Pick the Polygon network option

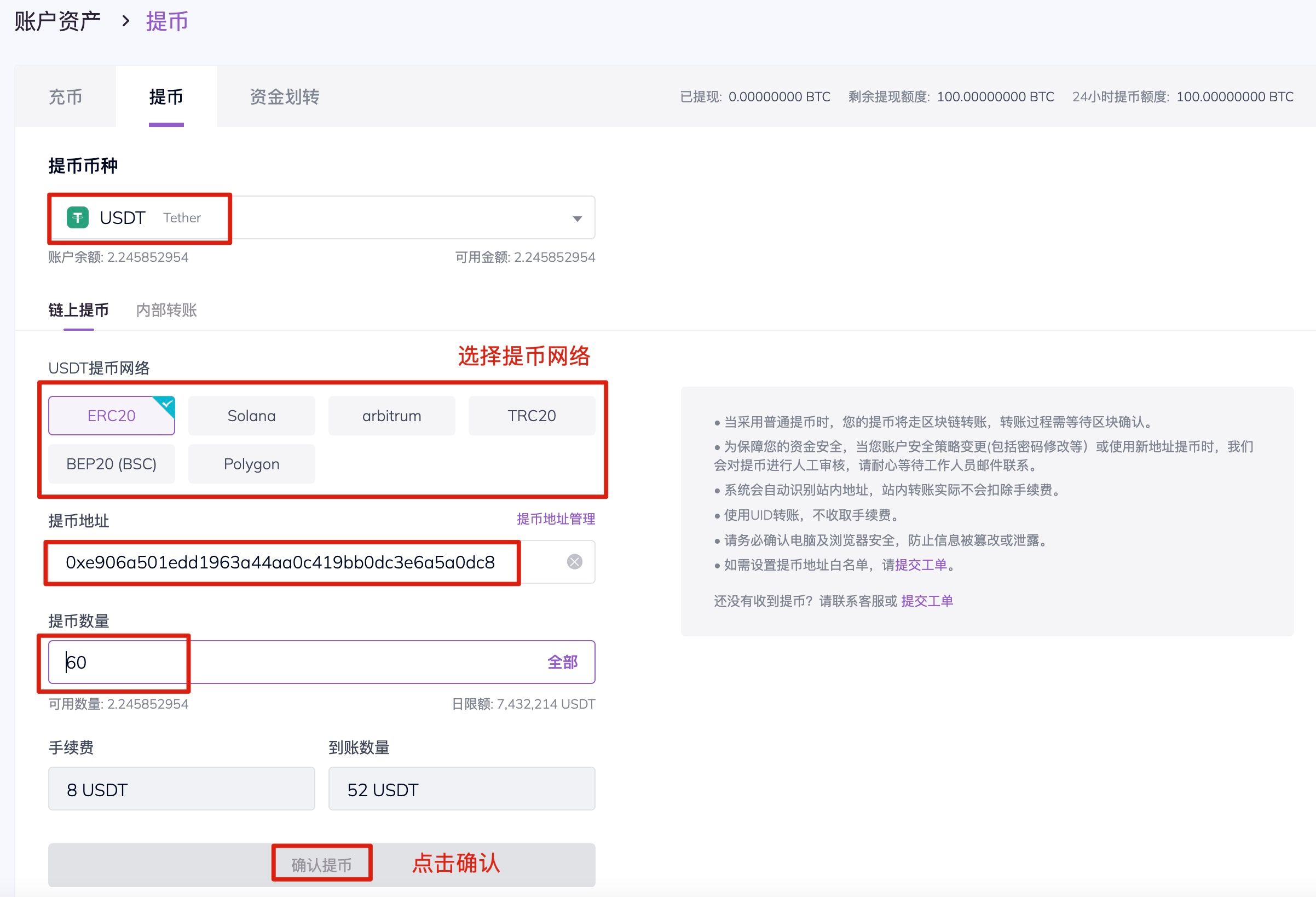pyautogui.click(x=251, y=464)
